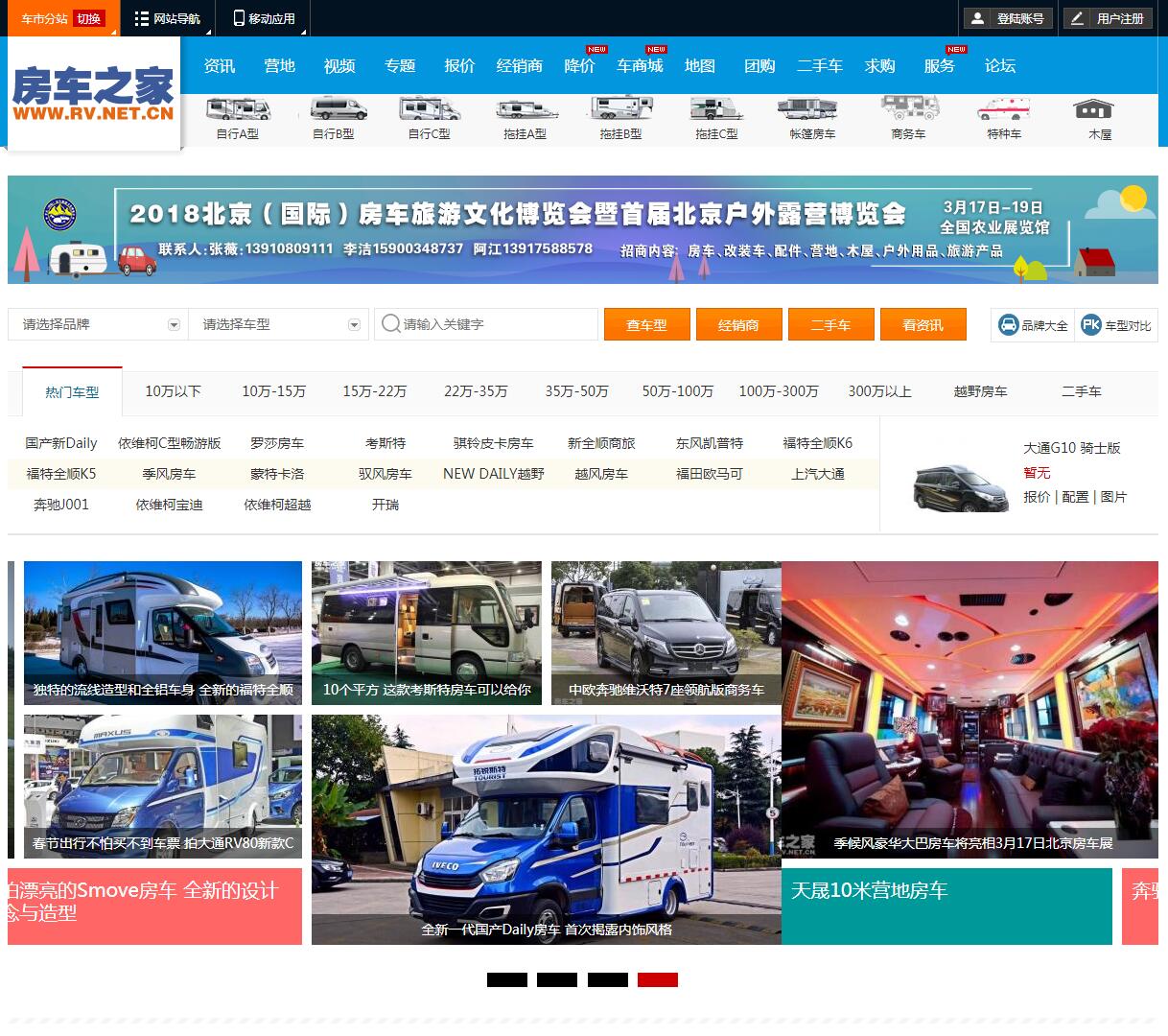Open 移动应用 mobile app menu
The image size is (1168, 1036).
265,18
